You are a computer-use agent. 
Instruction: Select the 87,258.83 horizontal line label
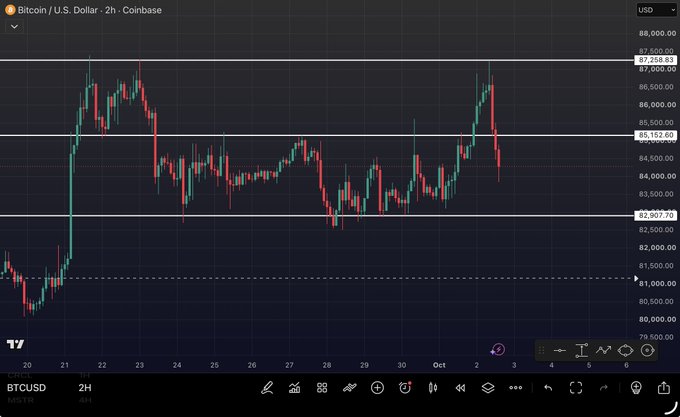(x=656, y=60)
